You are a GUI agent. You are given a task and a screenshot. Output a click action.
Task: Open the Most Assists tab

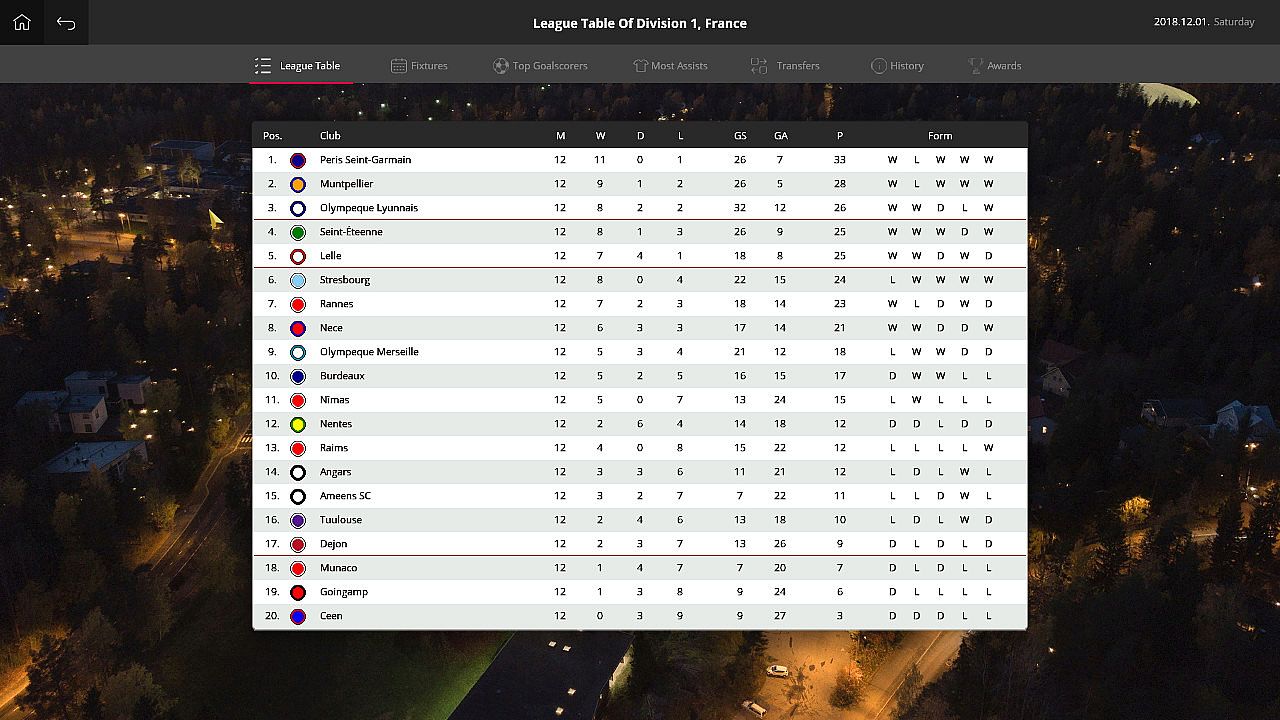pyautogui.click(x=670, y=66)
